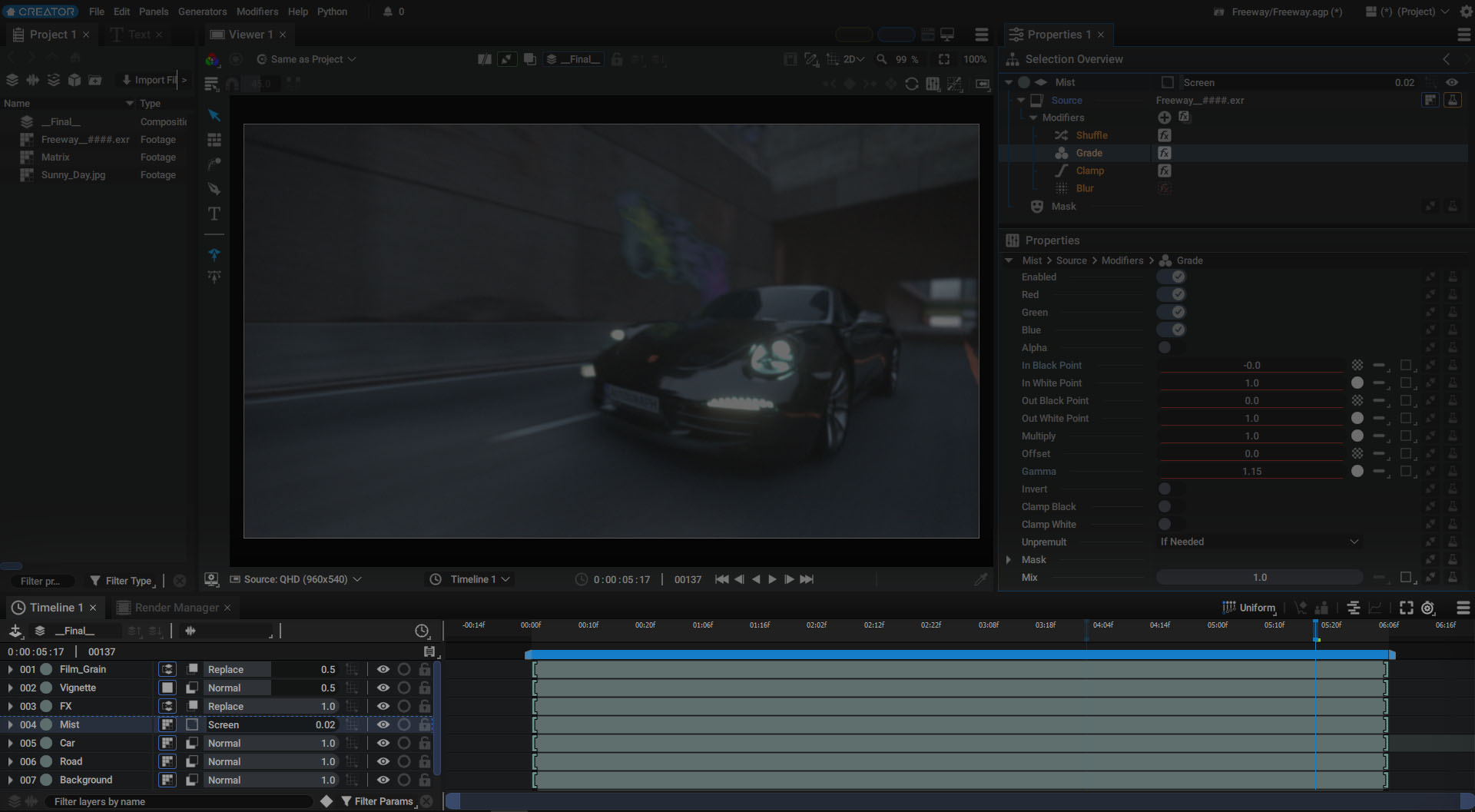
Task: Enable the Clamp Black toggle
Action: (x=1172, y=506)
